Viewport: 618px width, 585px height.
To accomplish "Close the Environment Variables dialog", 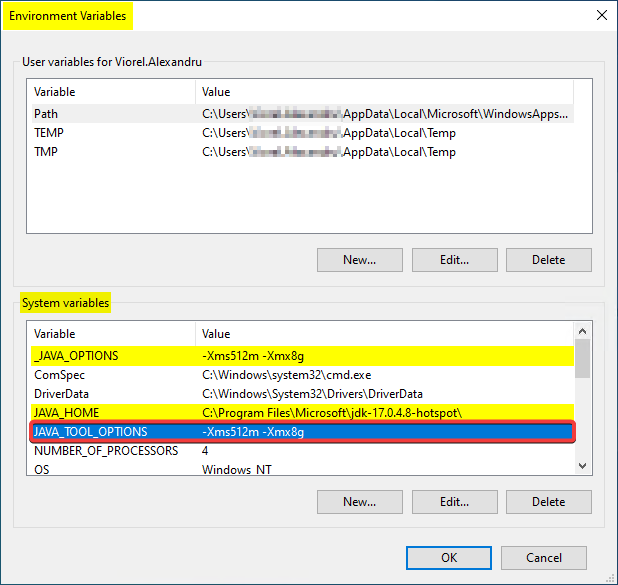I will 601,15.
